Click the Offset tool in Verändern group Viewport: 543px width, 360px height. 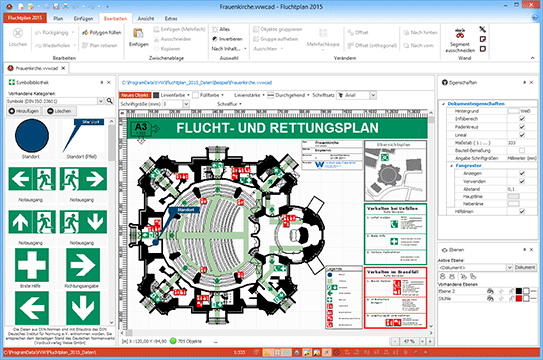pos(358,33)
